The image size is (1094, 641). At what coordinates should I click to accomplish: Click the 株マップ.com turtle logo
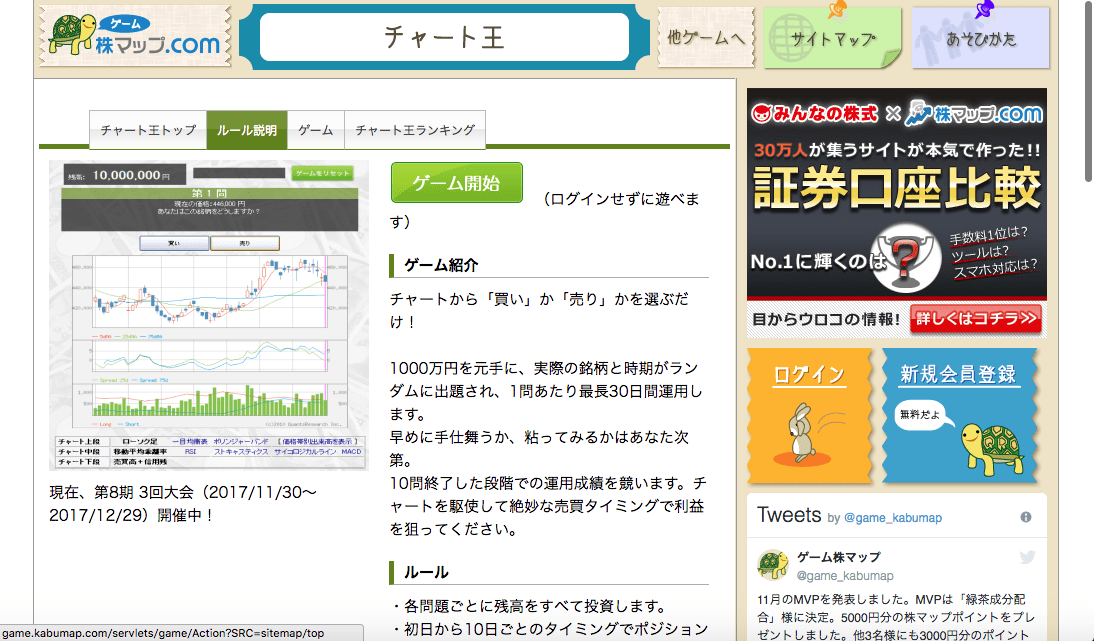click(x=133, y=37)
